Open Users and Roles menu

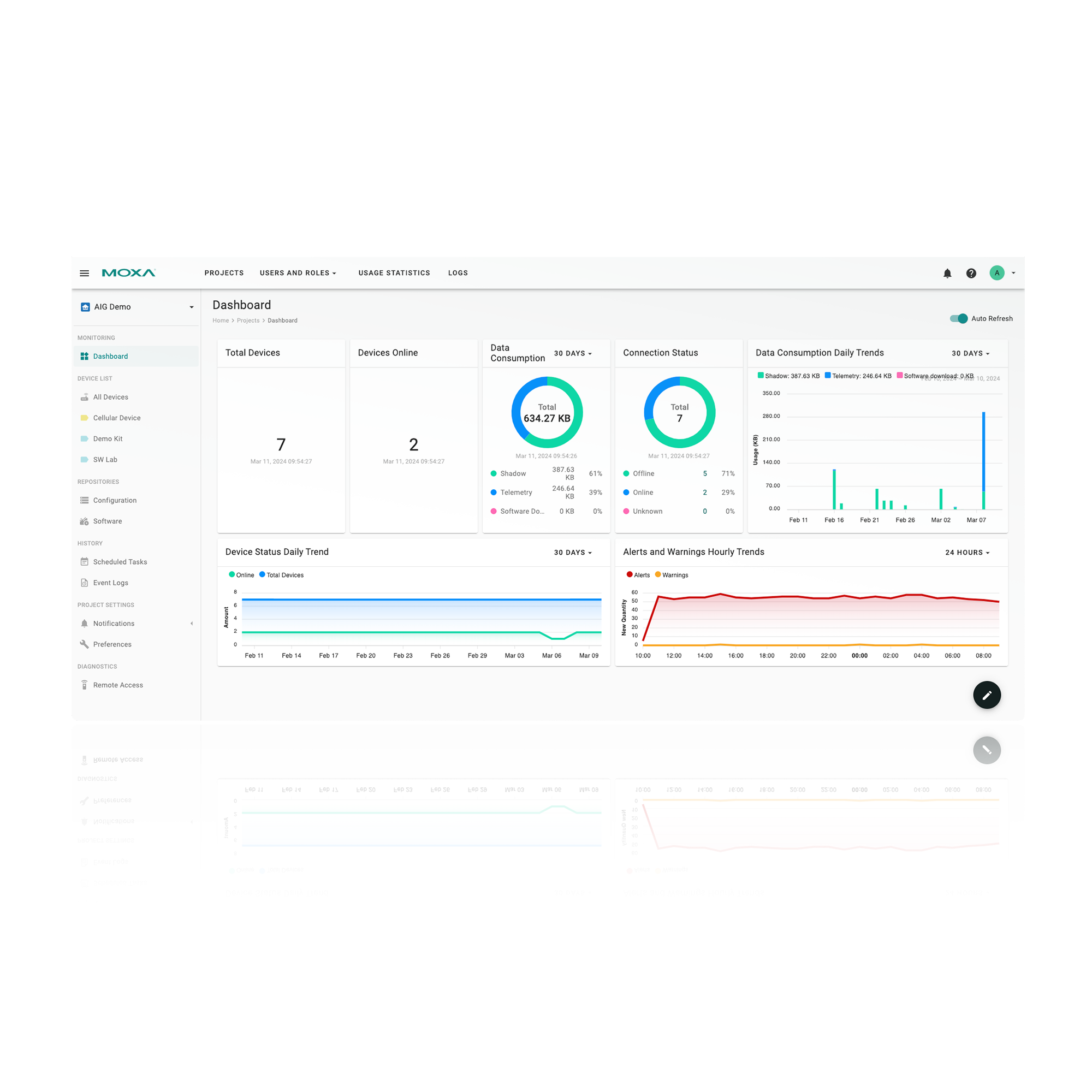click(x=298, y=273)
